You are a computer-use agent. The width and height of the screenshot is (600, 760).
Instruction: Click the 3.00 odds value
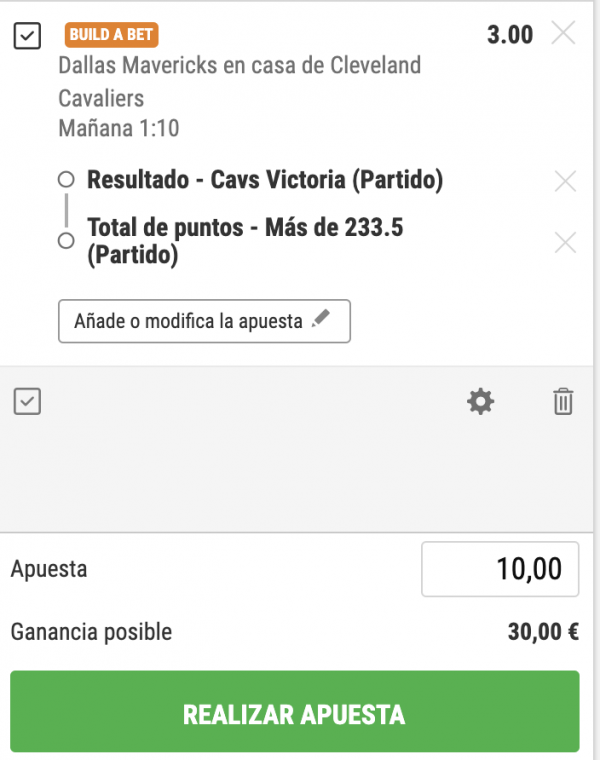[510, 35]
